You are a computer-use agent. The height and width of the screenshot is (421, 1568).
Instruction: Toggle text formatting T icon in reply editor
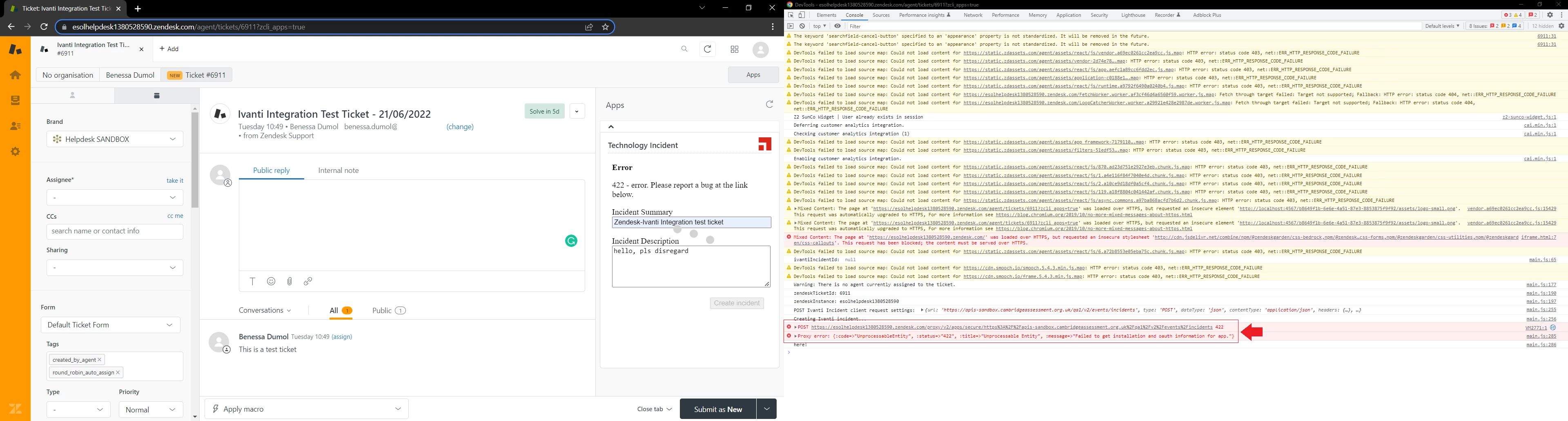click(253, 281)
